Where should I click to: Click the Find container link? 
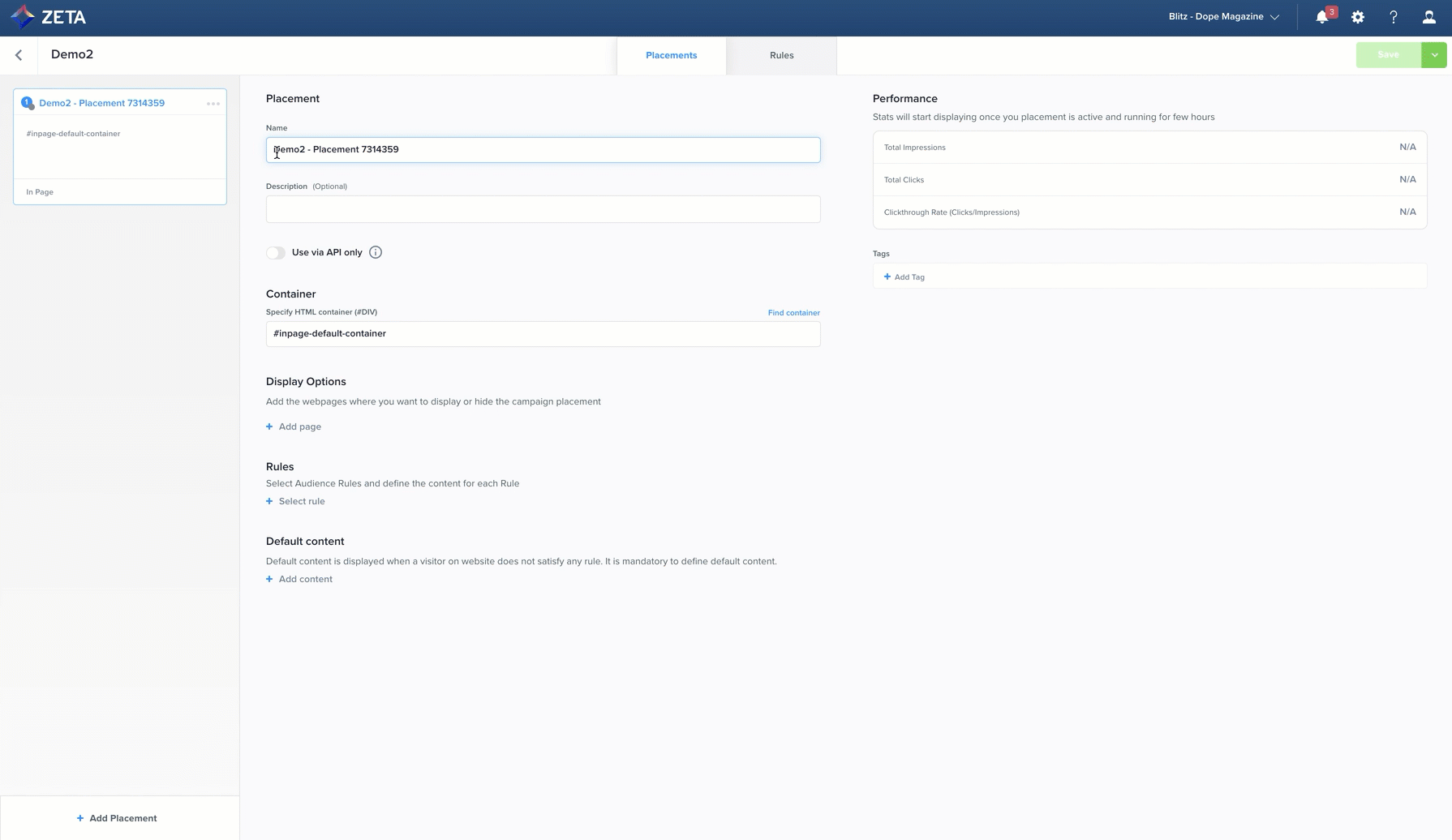pyautogui.click(x=793, y=313)
